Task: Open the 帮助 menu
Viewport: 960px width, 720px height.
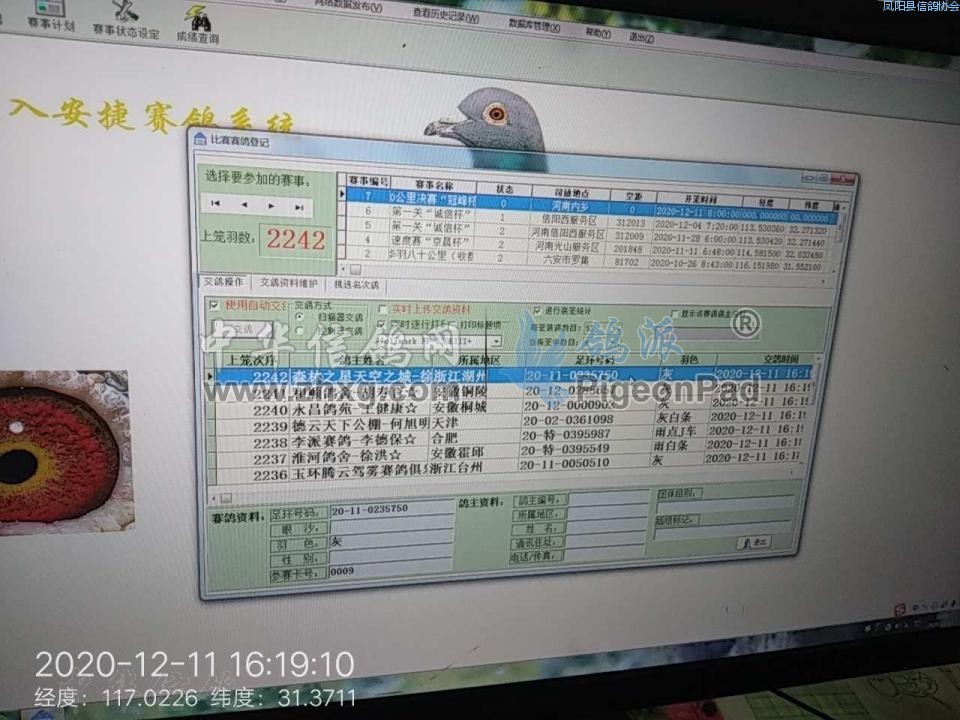Action: (x=598, y=32)
